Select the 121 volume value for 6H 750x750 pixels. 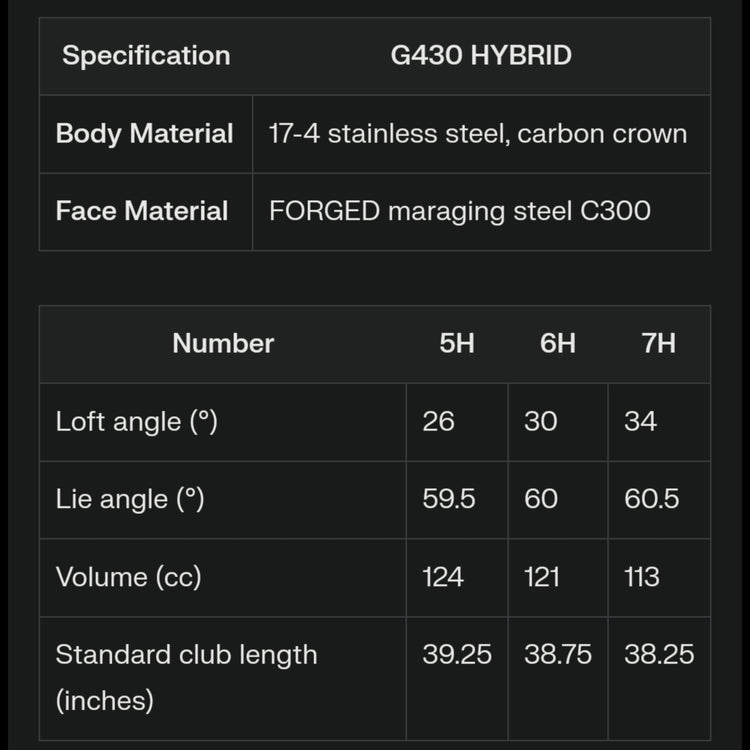click(x=542, y=577)
